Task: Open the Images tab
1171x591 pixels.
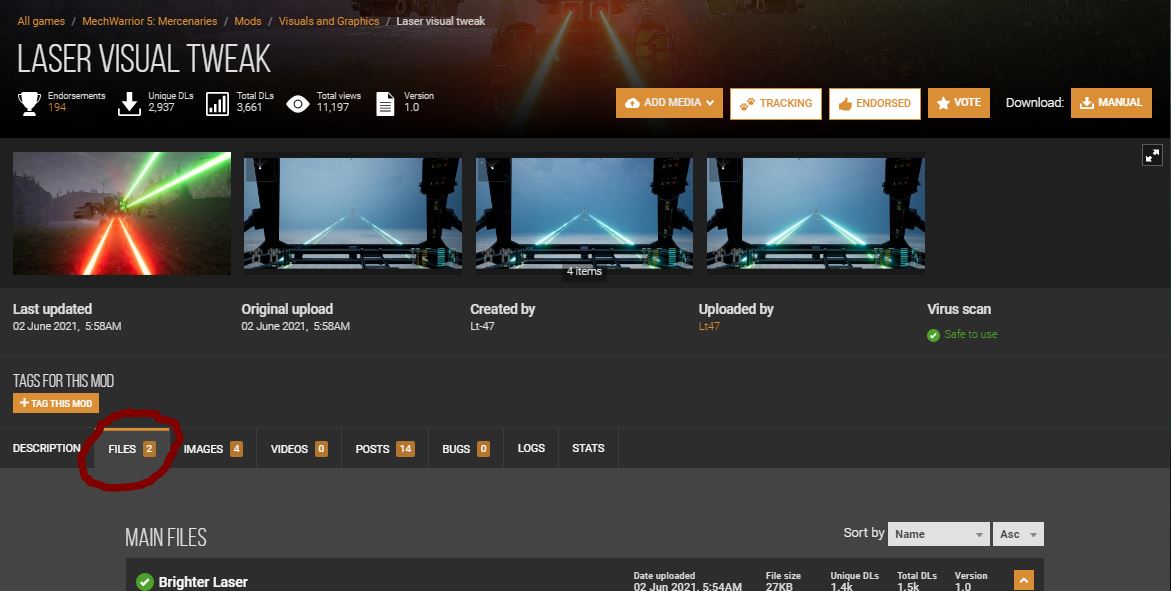Action: click(x=213, y=448)
